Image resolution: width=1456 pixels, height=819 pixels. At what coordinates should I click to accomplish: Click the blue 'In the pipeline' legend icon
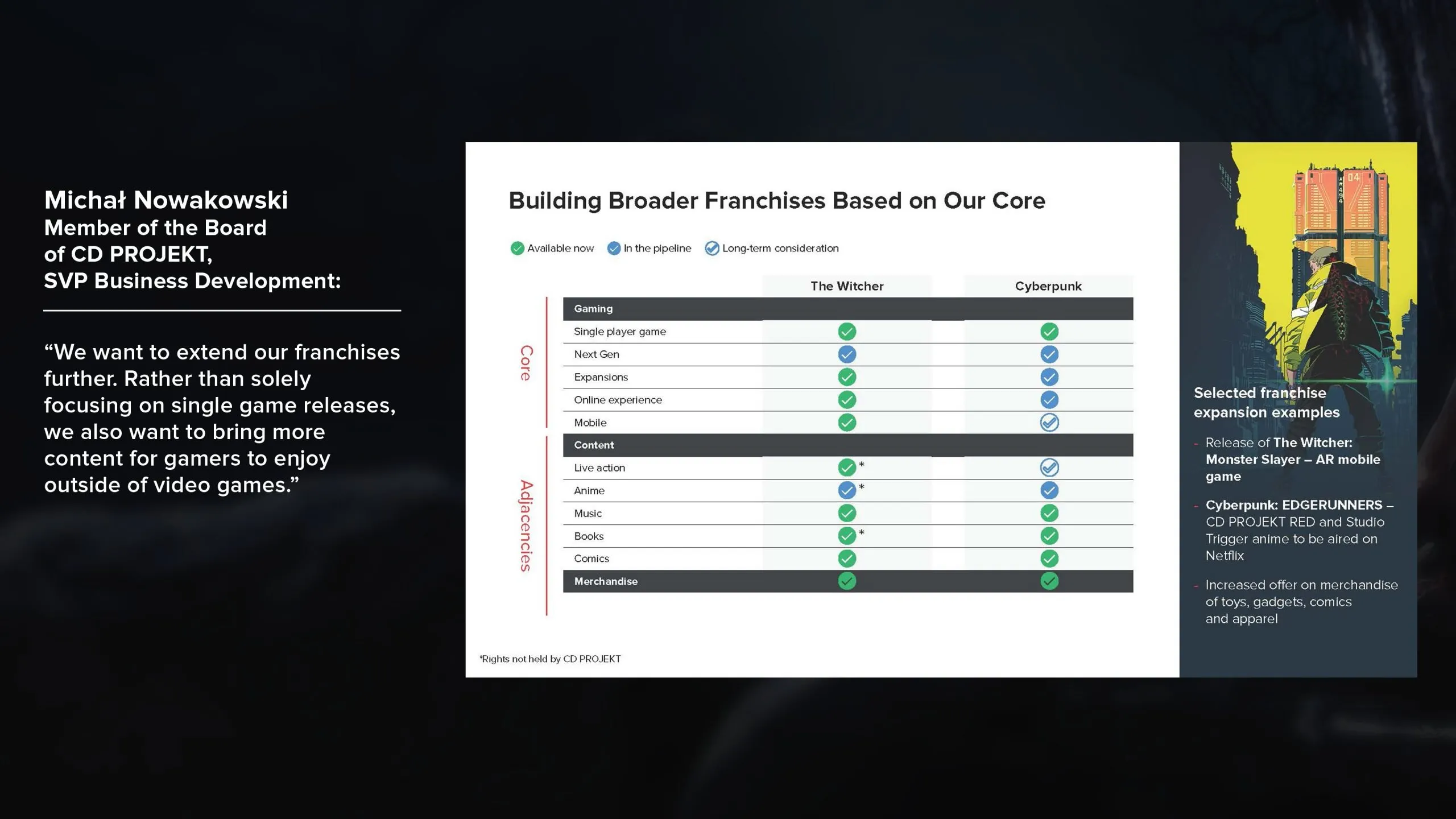point(614,249)
